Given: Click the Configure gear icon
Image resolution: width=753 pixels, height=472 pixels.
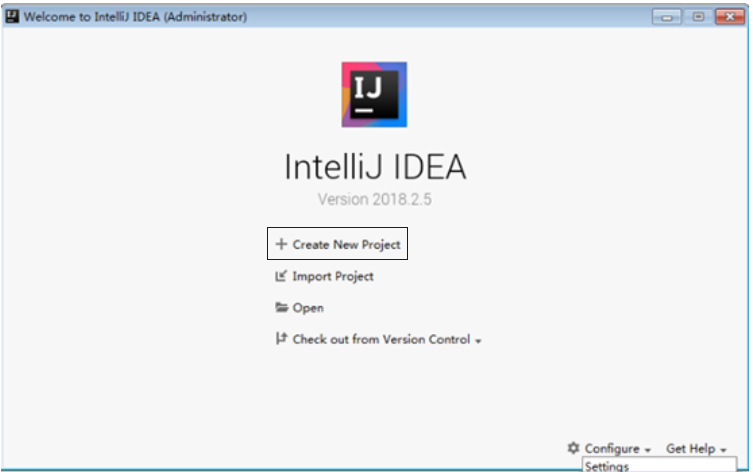Looking at the screenshot, I should click(x=573, y=448).
